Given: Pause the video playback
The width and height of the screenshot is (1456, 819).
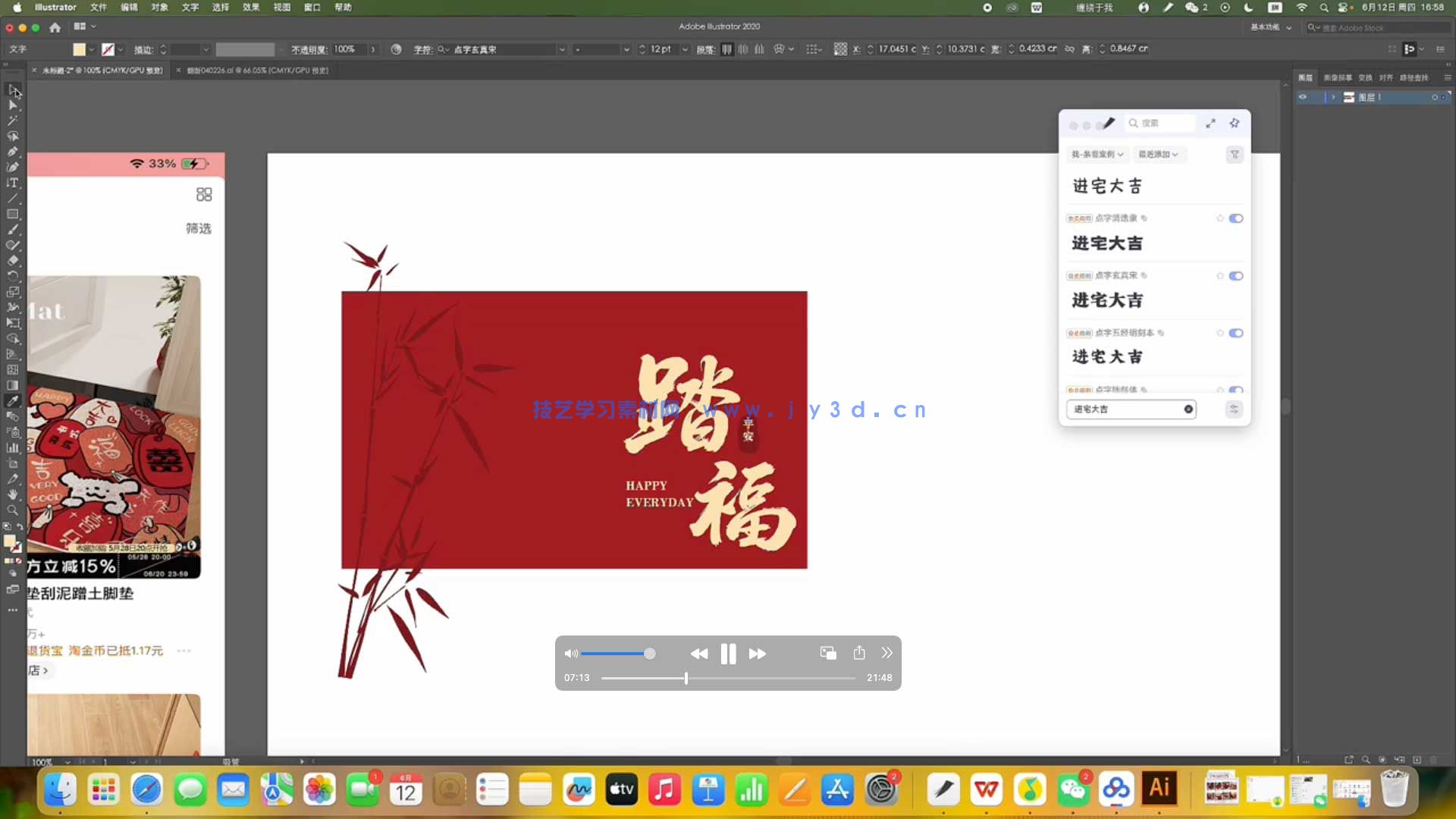Looking at the screenshot, I should [728, 653].
